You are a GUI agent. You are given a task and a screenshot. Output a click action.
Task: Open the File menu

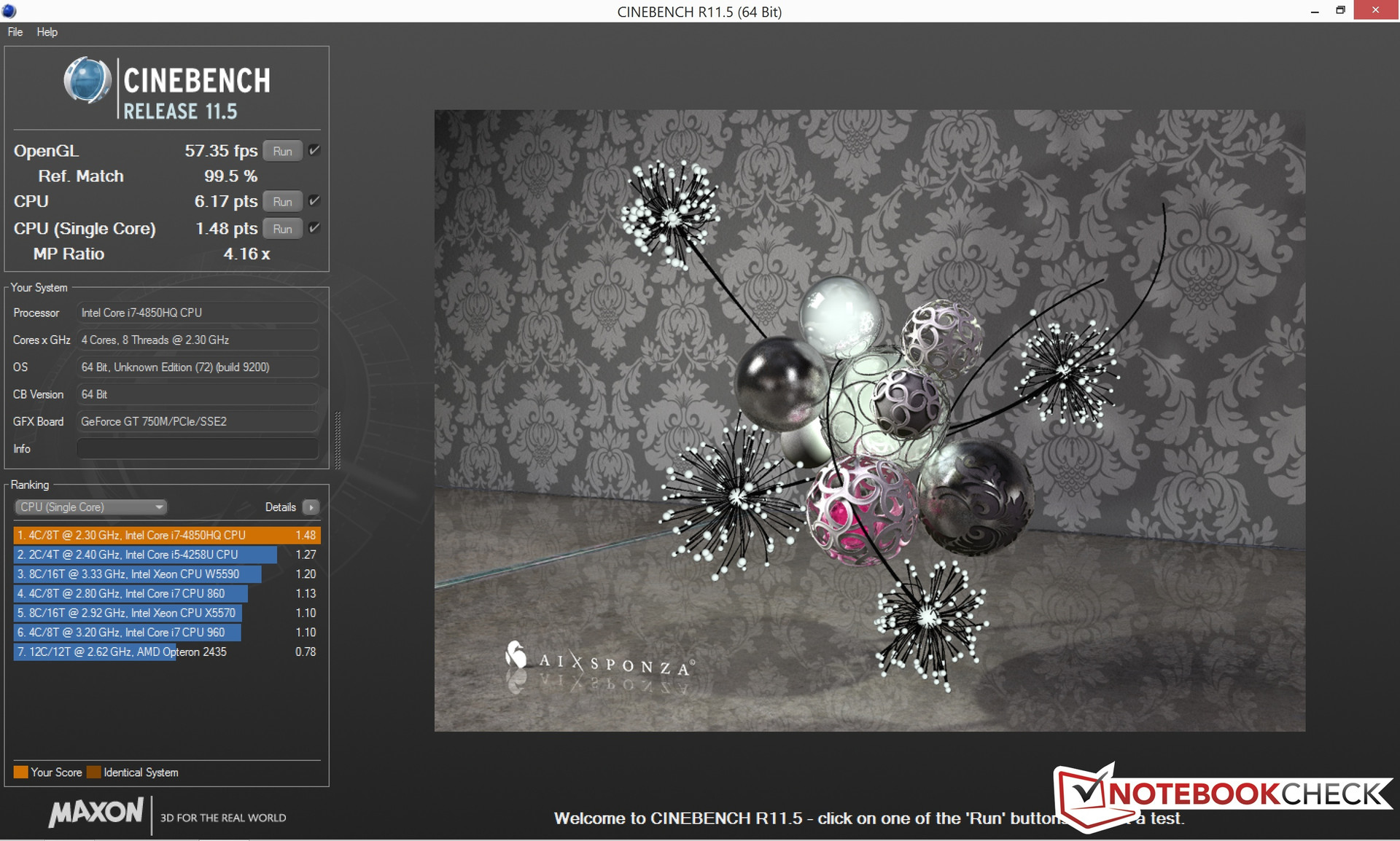click(15, 32)
